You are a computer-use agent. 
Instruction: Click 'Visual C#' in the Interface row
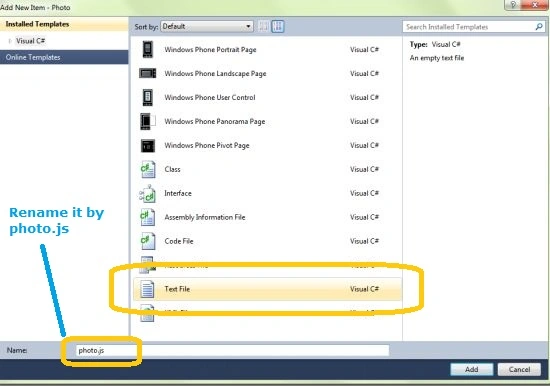(x=364, y=193)
